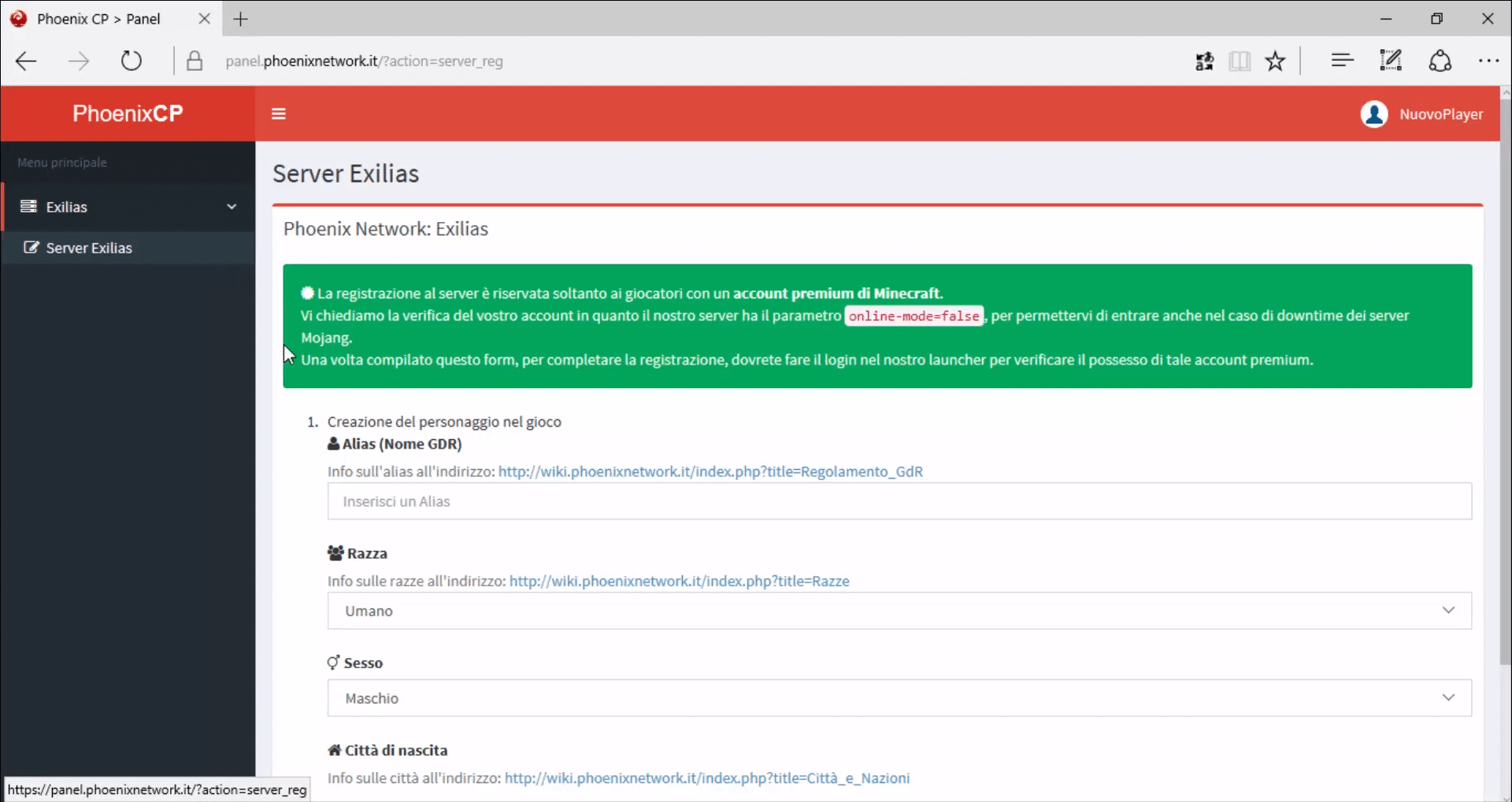
Task: Add page to favorites with star icon
Action: 1275,61
